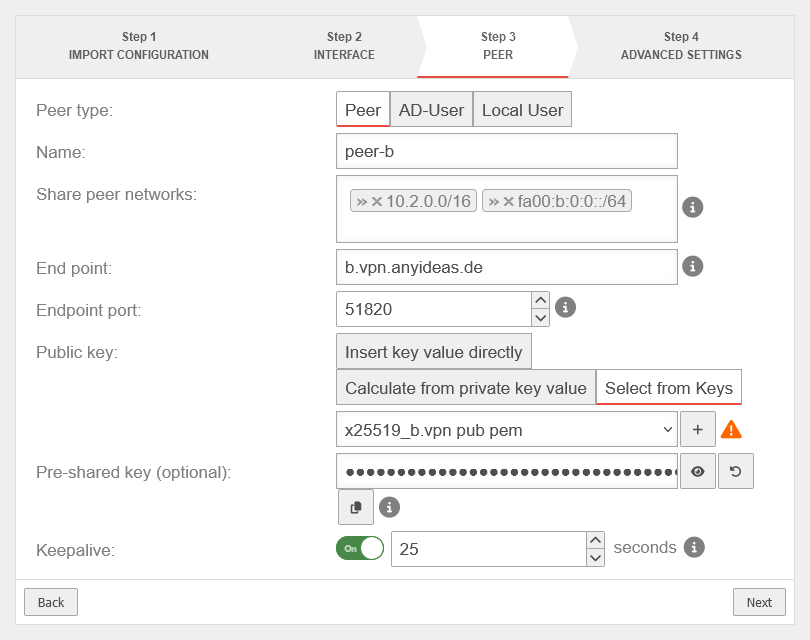Choose Local User peer type

coord(522,110)
